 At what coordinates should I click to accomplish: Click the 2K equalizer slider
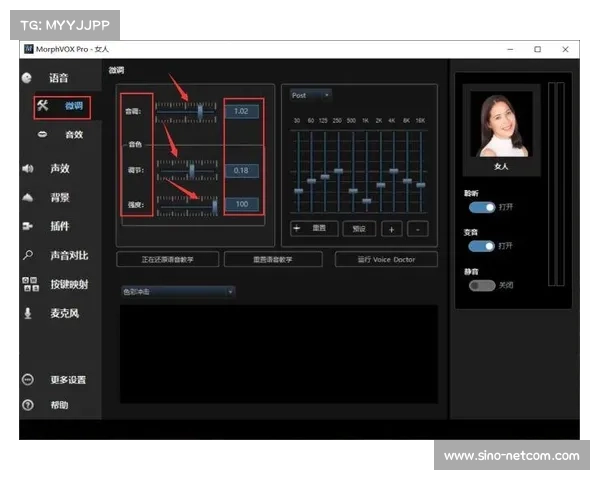[381, 185]
